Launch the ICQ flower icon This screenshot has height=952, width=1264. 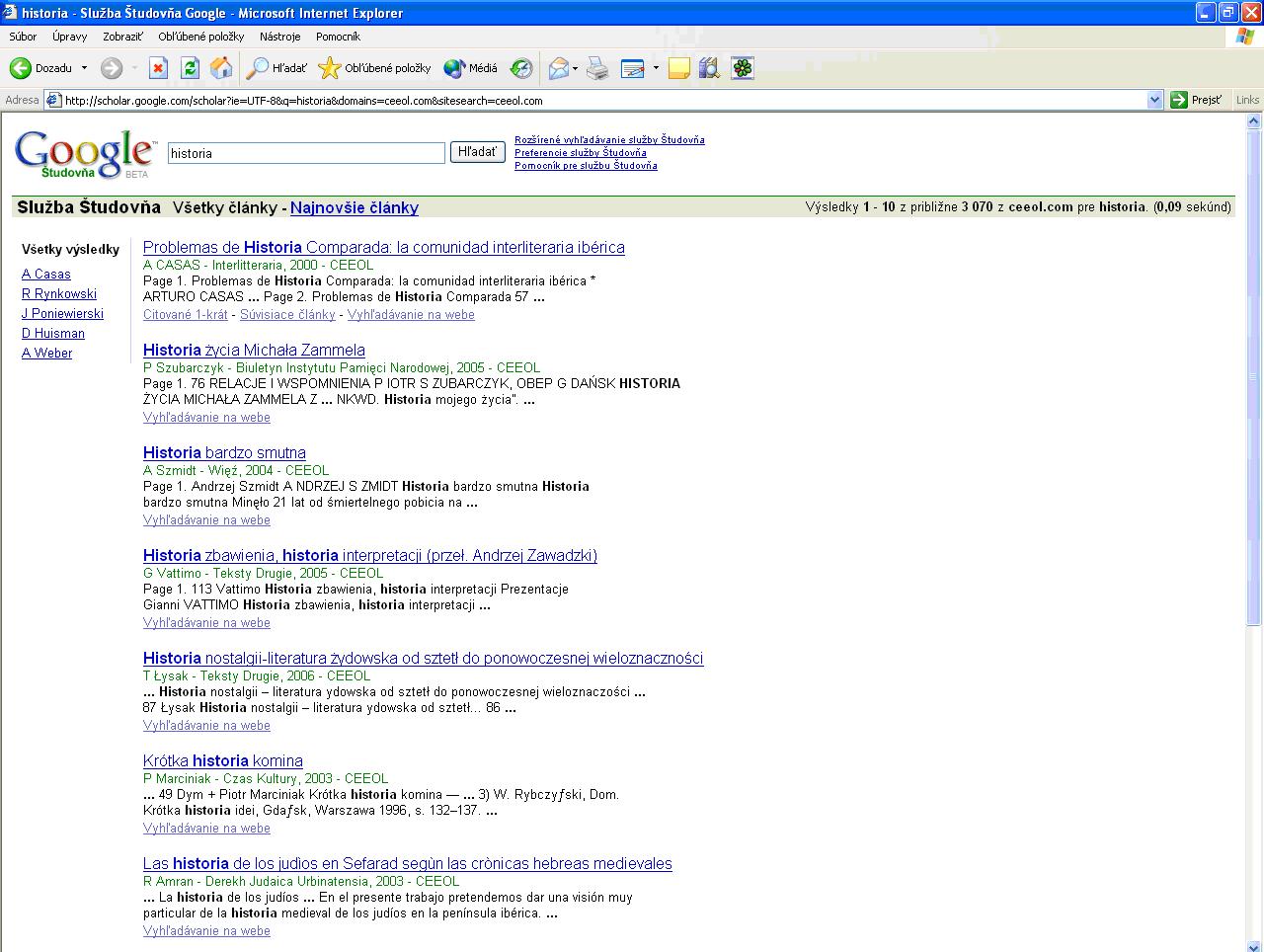pyautogui.click(x=743, y=68)
